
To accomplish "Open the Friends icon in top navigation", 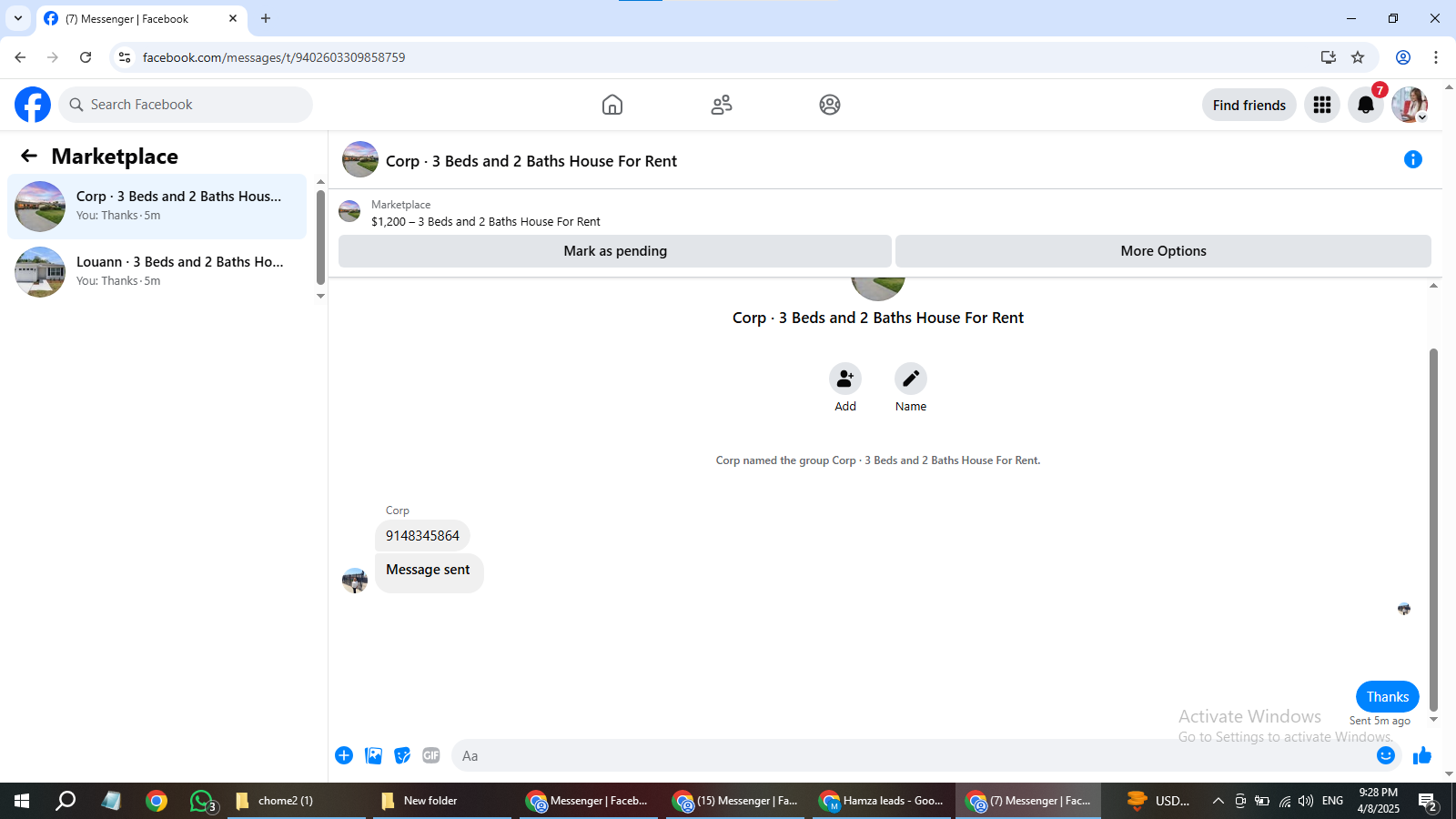I will coord(722,105).
